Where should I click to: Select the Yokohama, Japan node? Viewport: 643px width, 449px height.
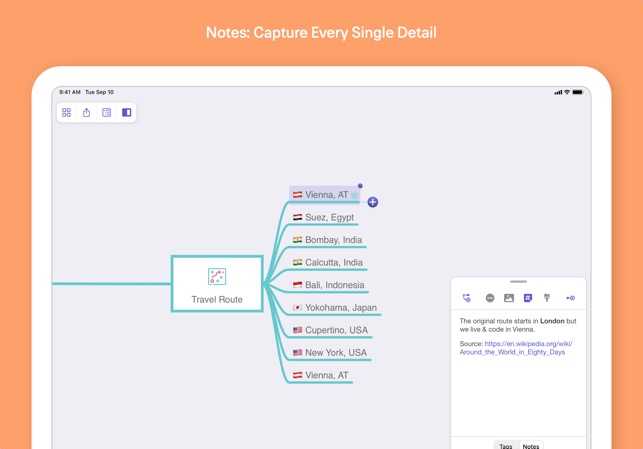tap(335, 308)
